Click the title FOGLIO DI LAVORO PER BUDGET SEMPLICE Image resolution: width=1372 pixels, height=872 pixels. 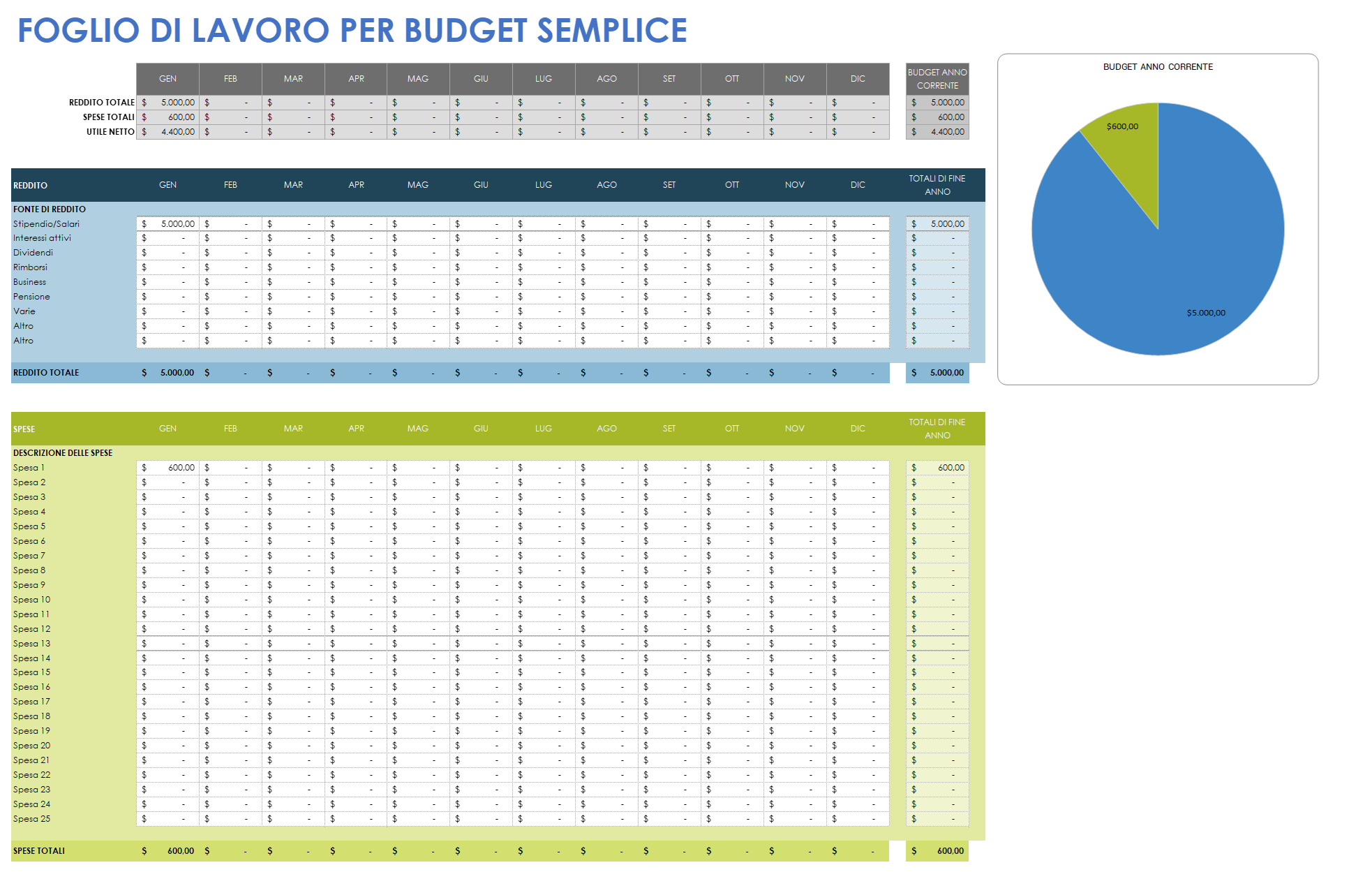tap(352, 31)
